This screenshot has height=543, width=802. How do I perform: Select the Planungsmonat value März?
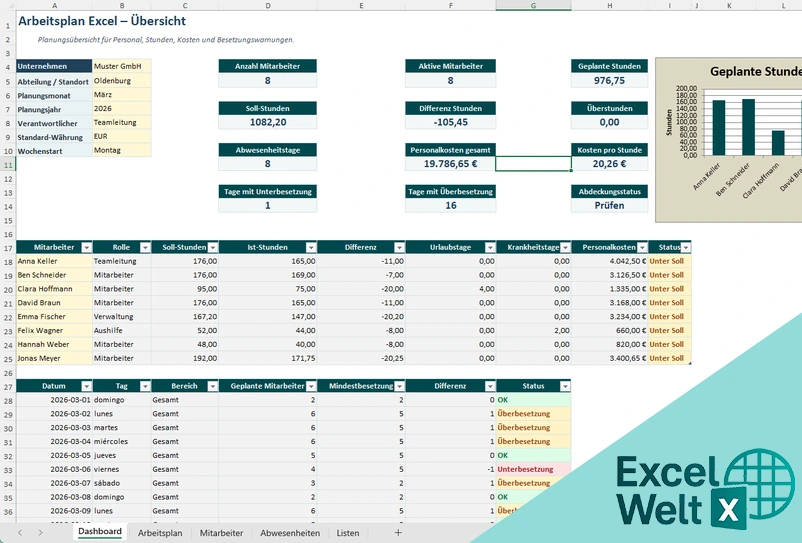point(122,95)
